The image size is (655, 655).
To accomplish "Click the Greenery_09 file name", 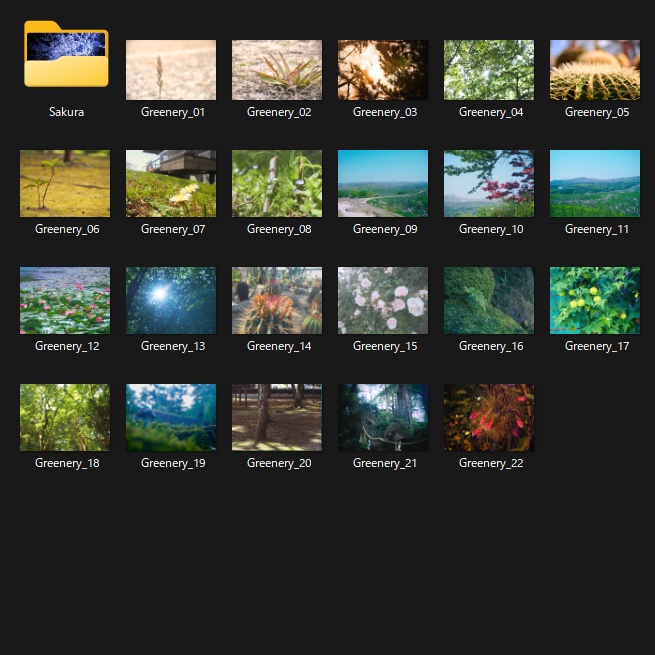I will point(385,229).
